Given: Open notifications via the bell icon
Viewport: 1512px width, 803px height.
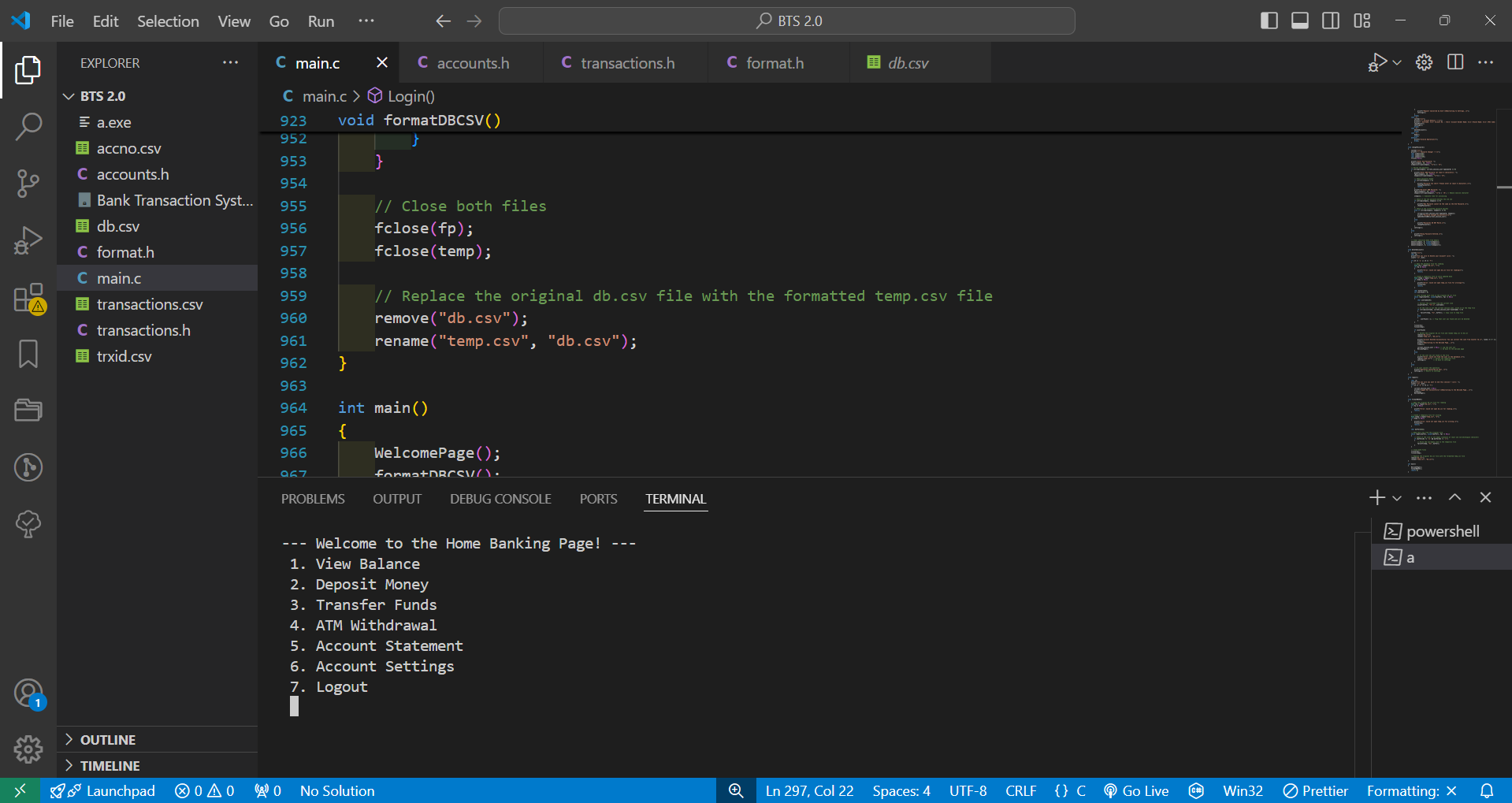Looking at the screenshot, I should 1488,790.
